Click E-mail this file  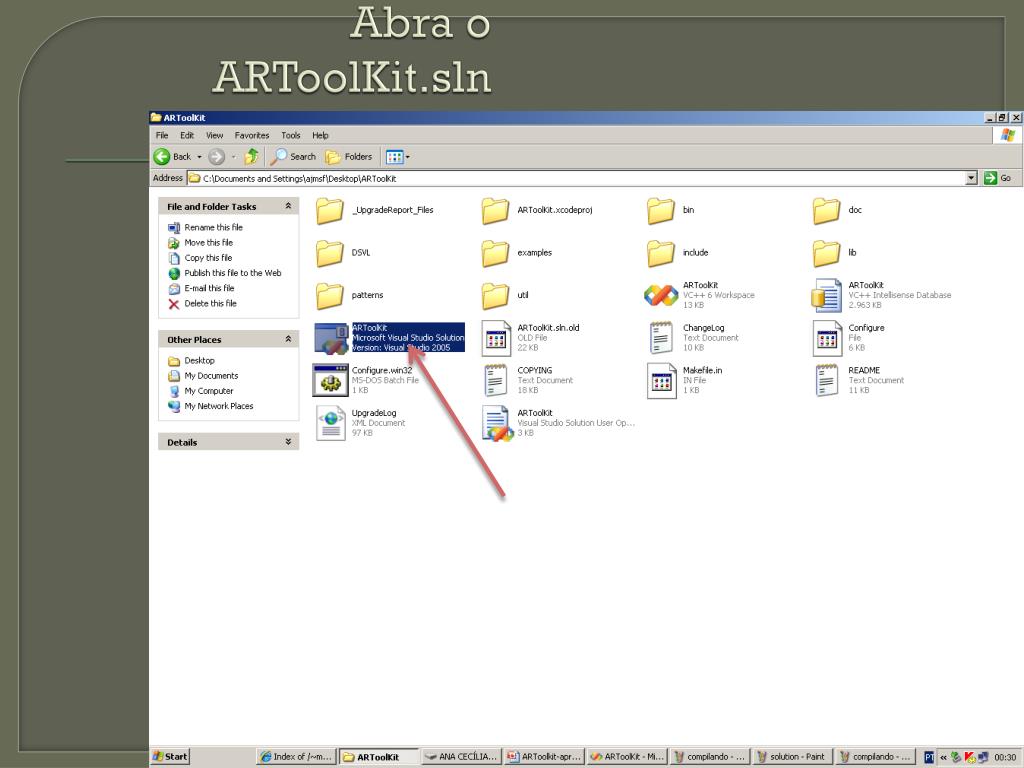[201, 288]
